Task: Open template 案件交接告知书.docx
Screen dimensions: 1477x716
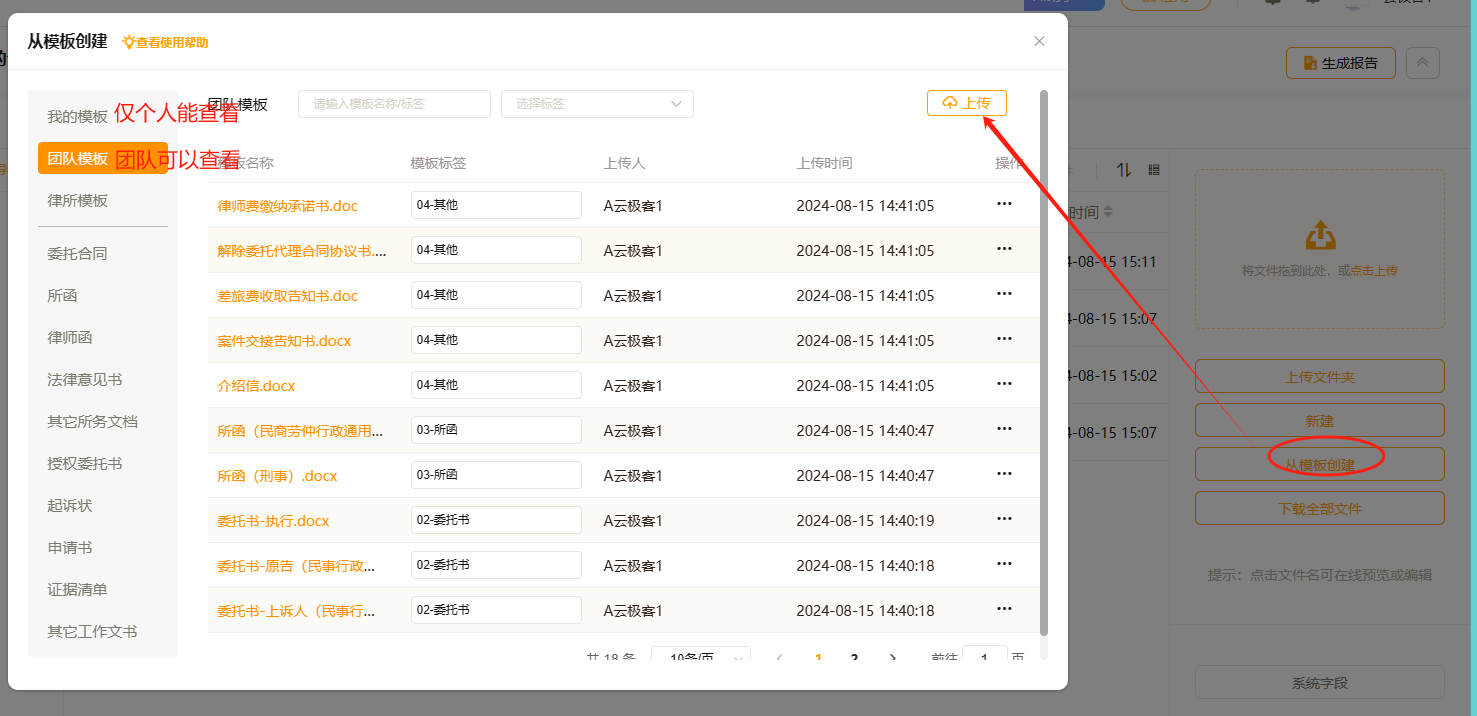Action: [284, 341]
